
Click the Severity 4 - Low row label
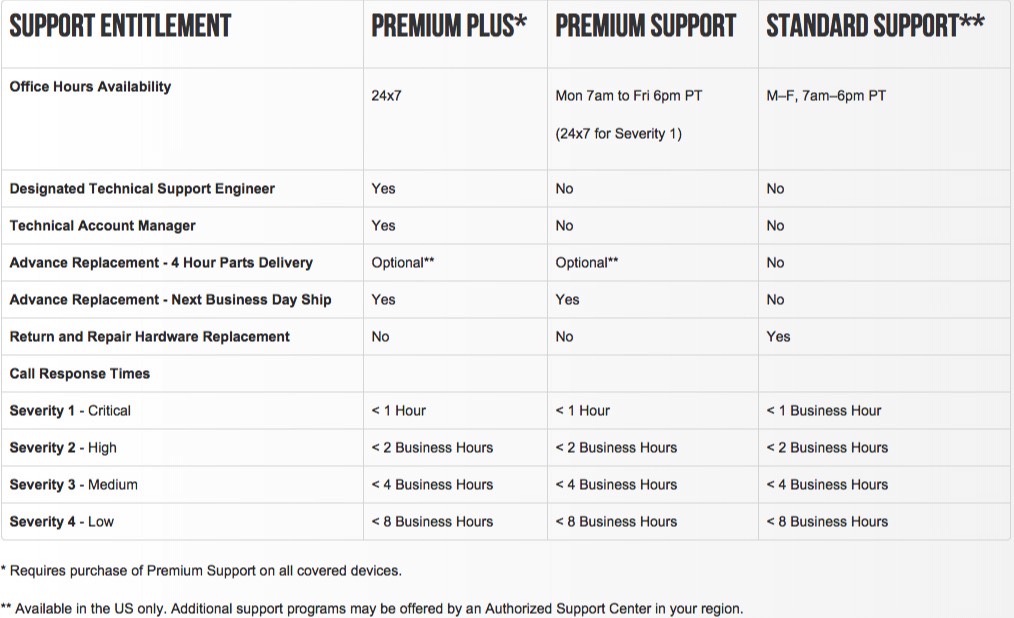tap(61, 522)
